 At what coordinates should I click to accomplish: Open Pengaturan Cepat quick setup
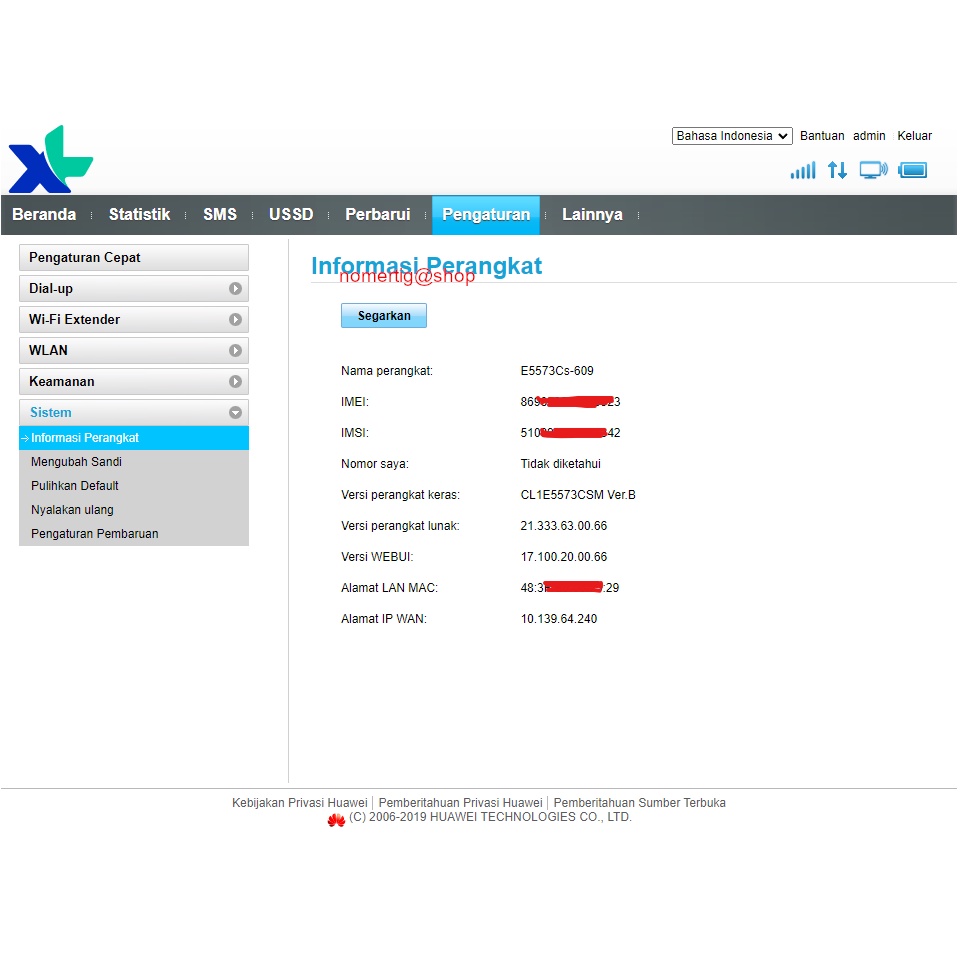click(x=133, y=258)
